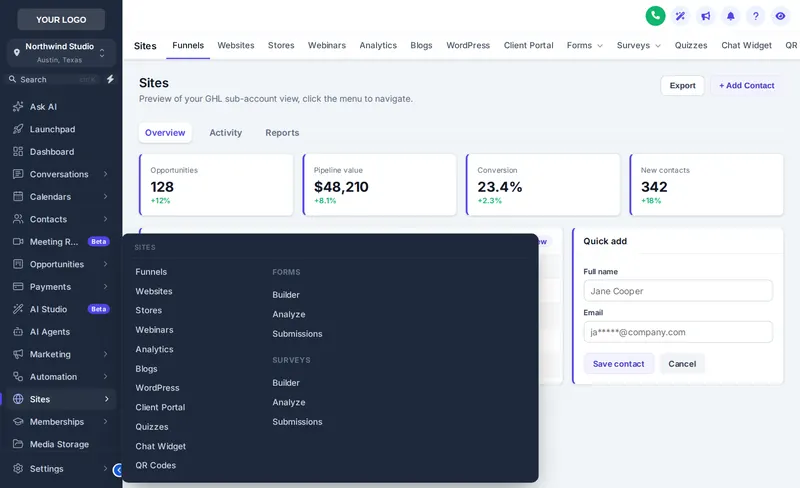800x488 pixels.
Task: Click the help question mark icon
Action: click(756, 16)
